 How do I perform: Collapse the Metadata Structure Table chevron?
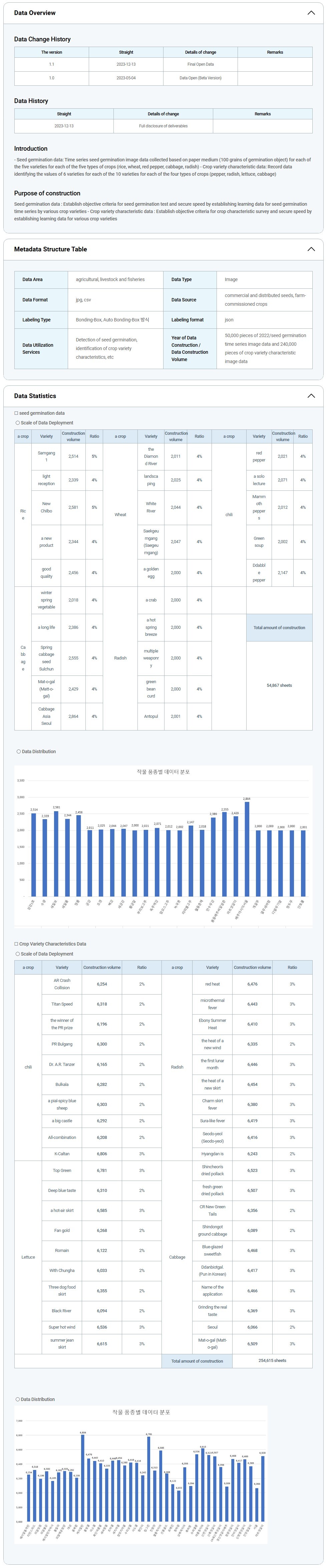(311, 249)
